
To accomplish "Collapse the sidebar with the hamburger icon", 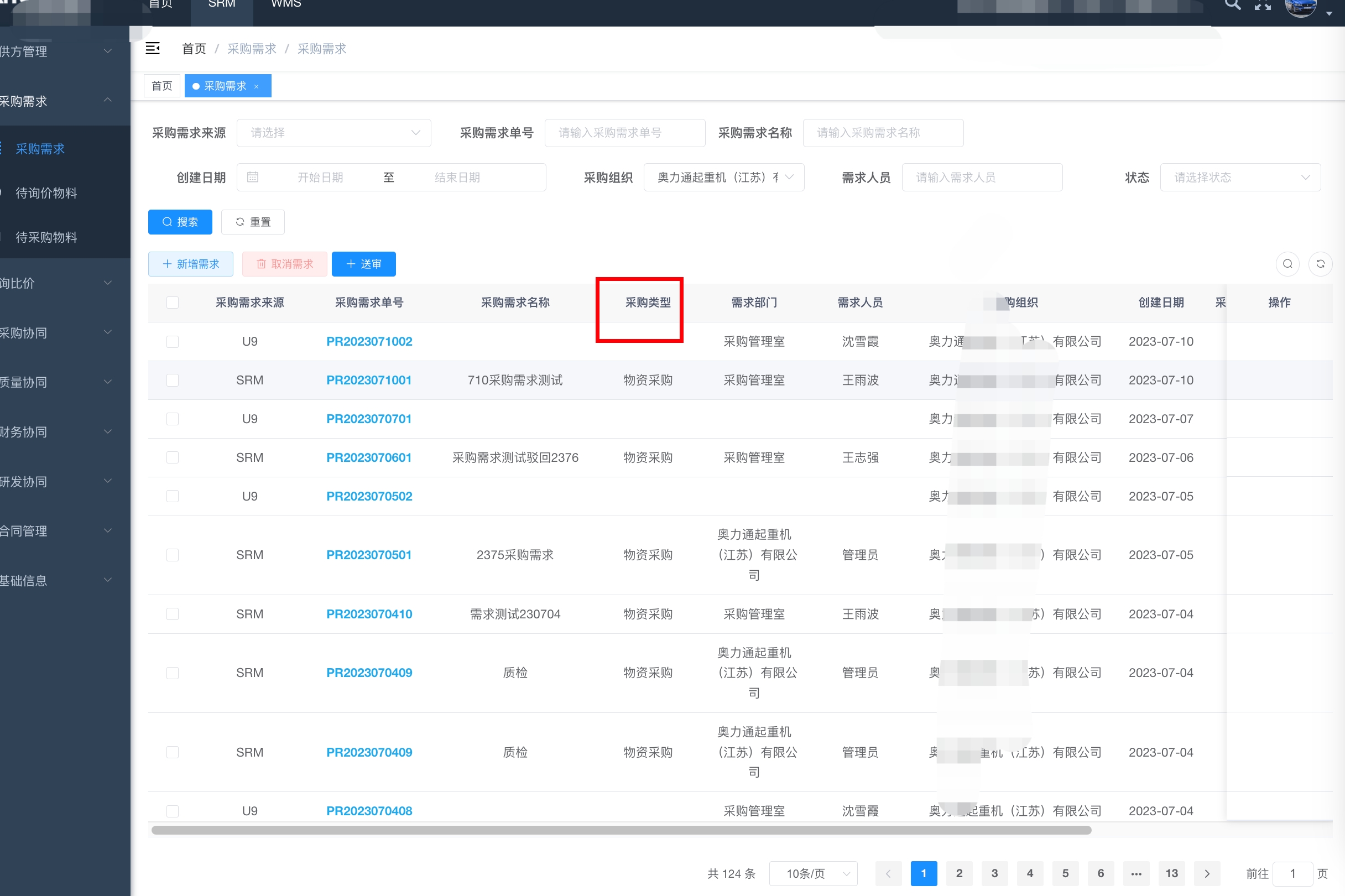I will coord(153,49).
